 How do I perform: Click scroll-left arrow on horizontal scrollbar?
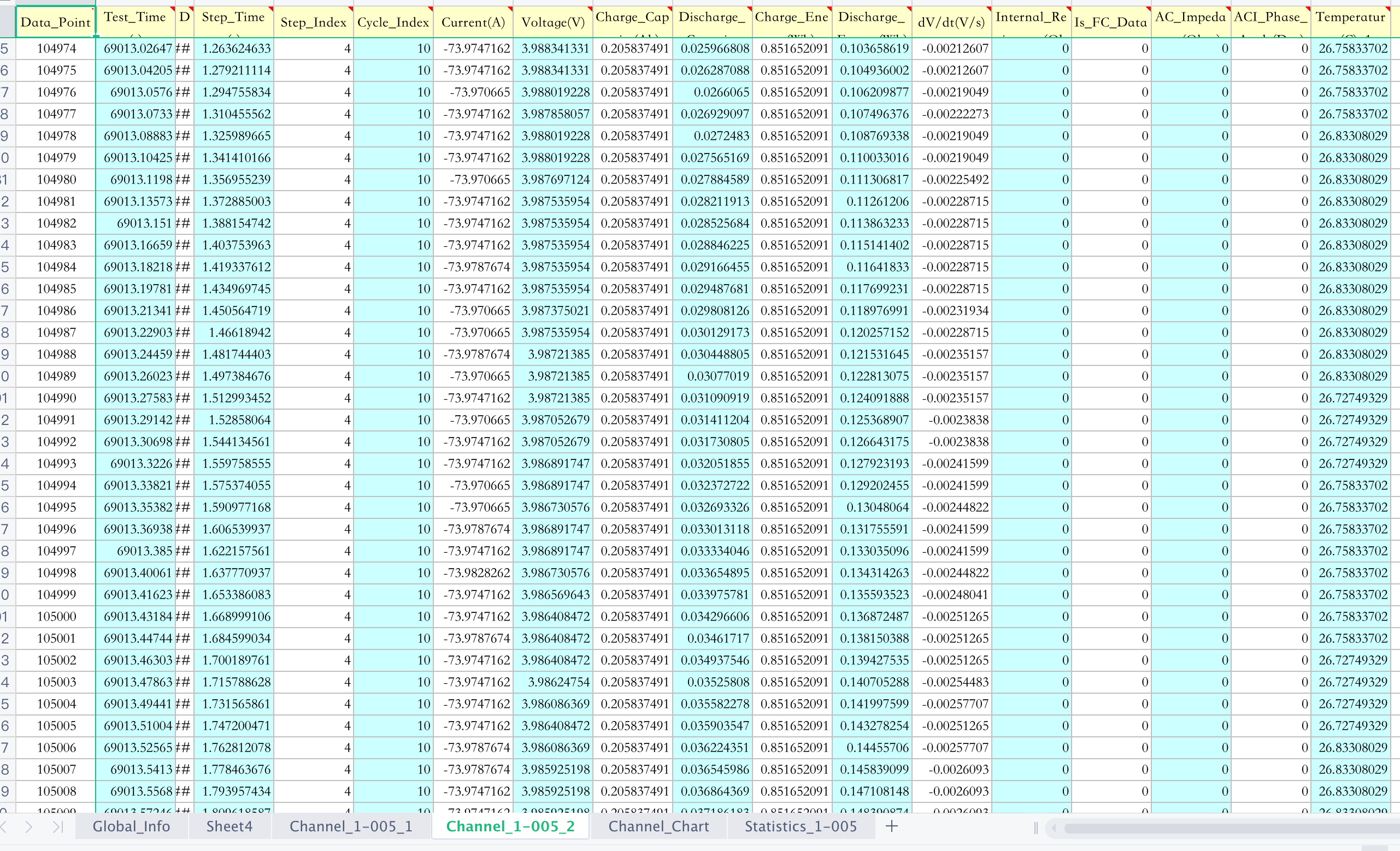pos(1054,828)
